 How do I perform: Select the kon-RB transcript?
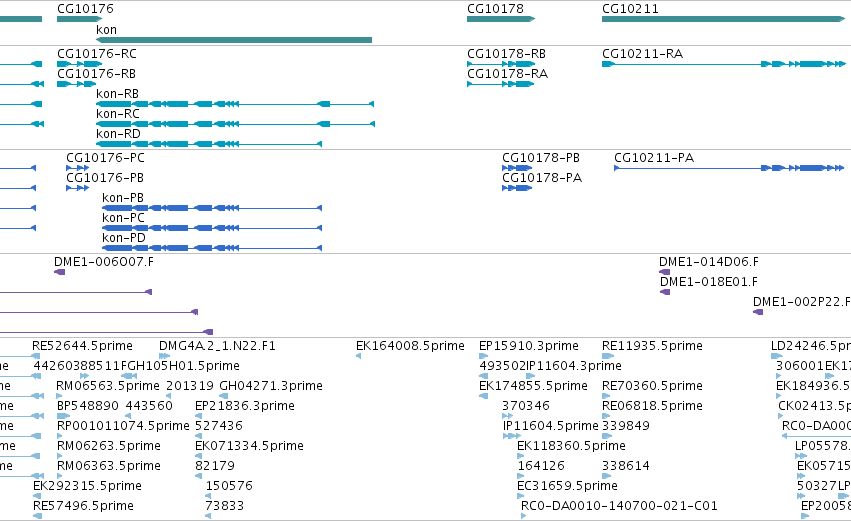(235, 104)
